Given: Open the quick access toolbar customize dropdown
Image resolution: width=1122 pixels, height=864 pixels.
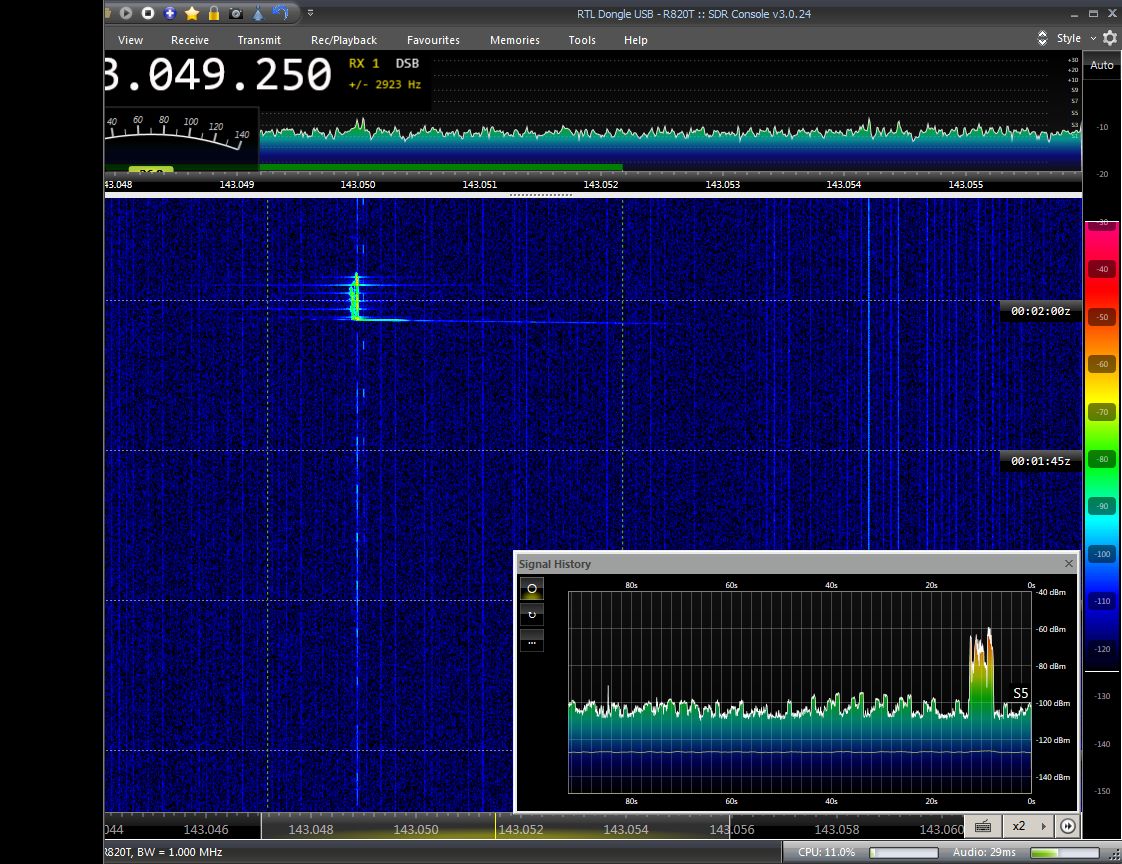Looking at the screenshot, I should tap(311, 13).
